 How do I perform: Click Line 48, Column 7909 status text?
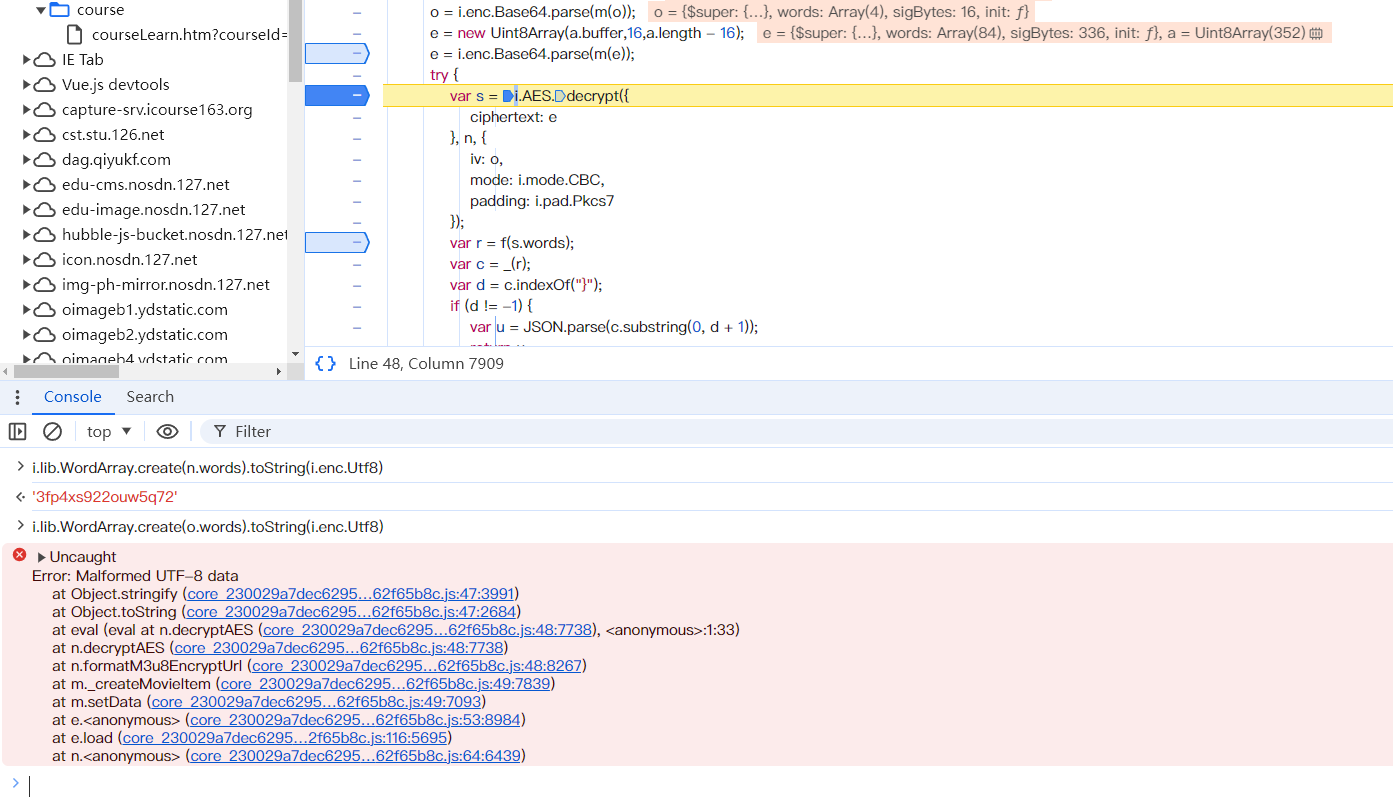426,364
